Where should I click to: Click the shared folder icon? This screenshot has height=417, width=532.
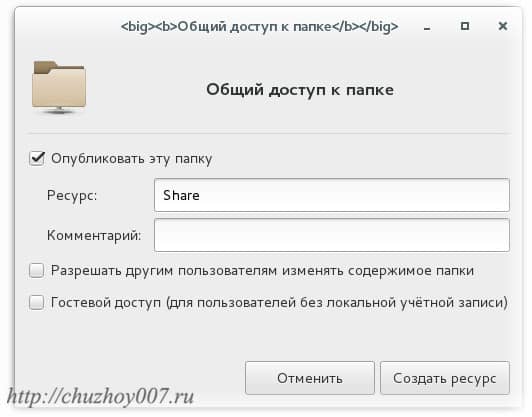tap(59, 87)
